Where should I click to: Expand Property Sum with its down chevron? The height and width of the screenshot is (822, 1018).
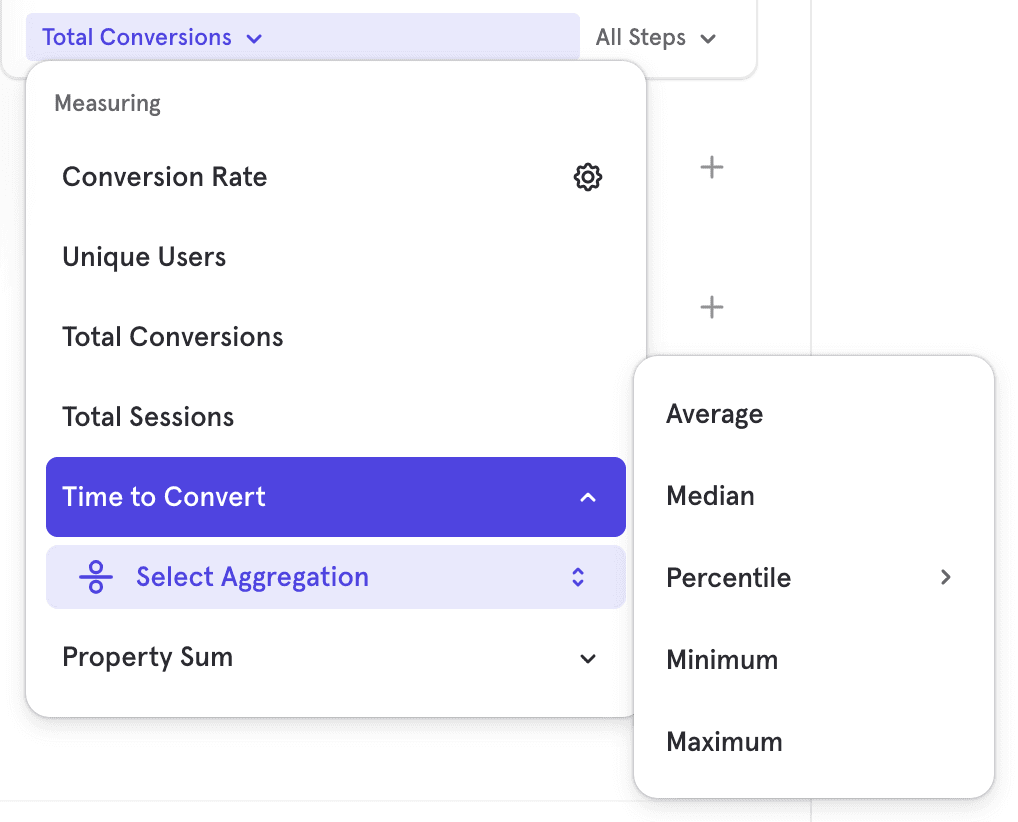tap(588, 658)
